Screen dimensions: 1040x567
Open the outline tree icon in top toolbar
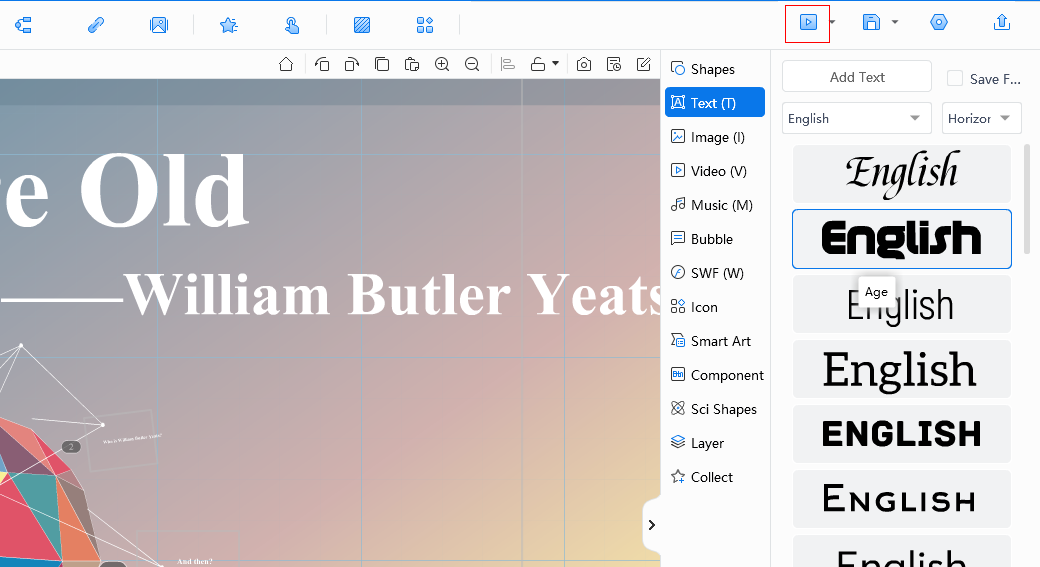(23, 25)
